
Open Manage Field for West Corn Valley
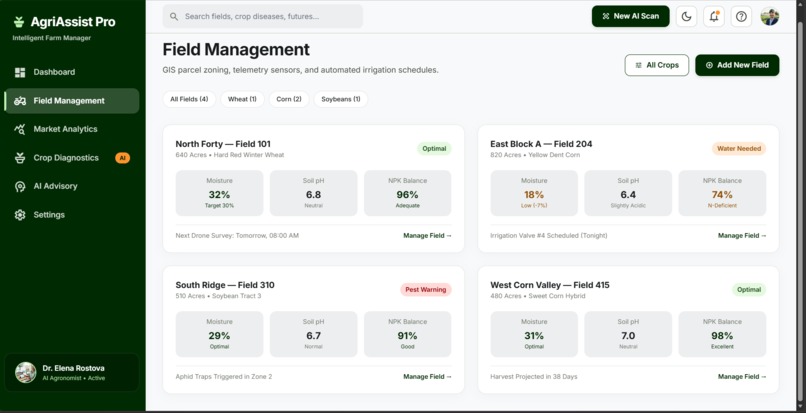pos(742,376)
